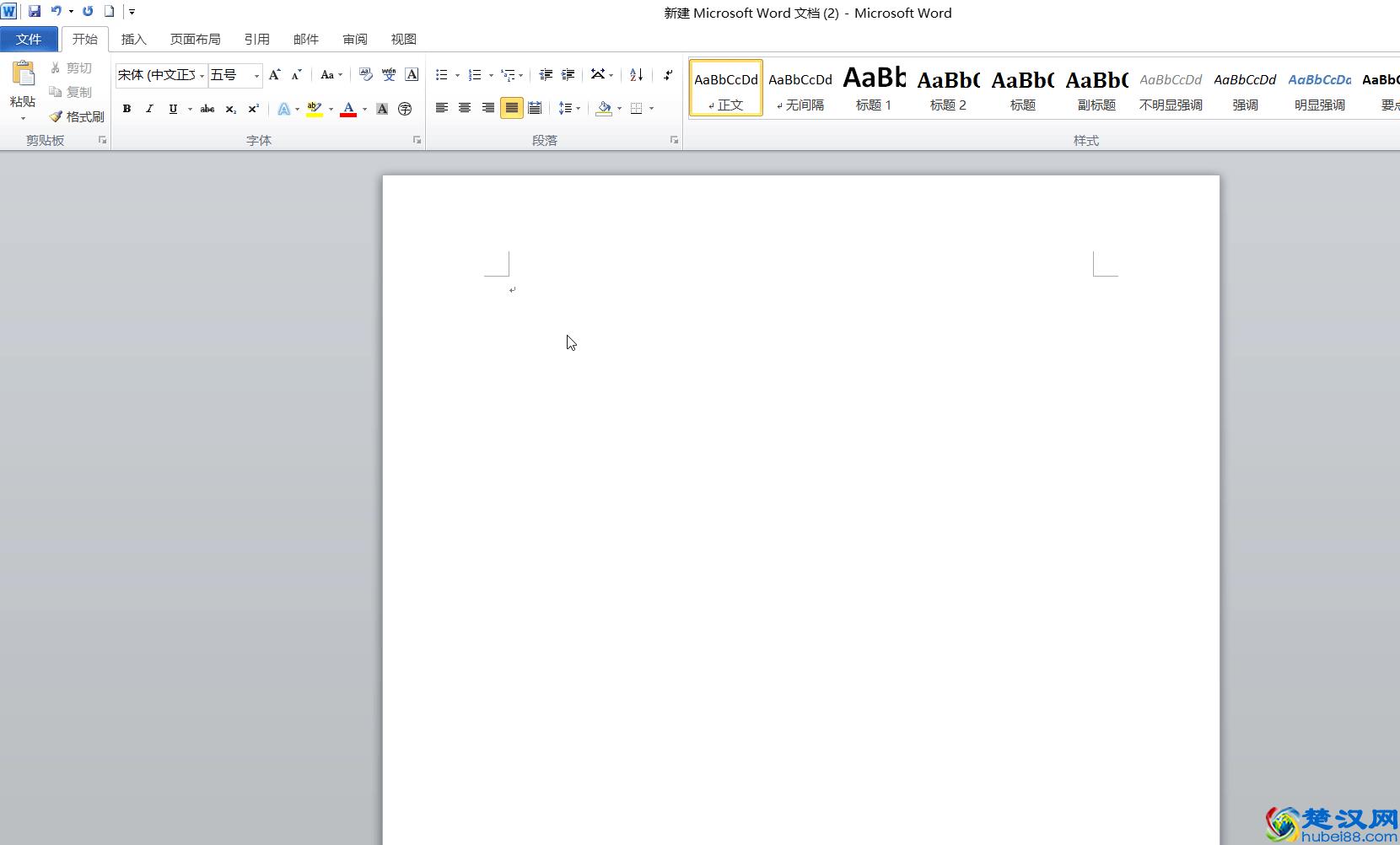Open the font name dropdown (宋体)
This screenshot has height=845, width=1400.
(202, 76)
